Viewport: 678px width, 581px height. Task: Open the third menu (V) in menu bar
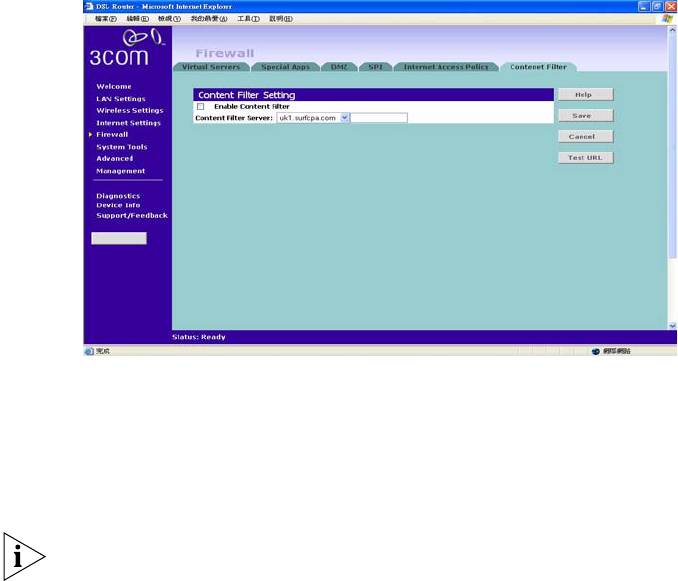click(169, 19)
